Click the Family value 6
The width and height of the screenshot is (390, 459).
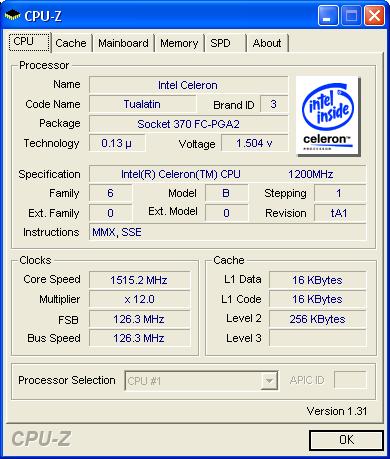pos(110,193)
